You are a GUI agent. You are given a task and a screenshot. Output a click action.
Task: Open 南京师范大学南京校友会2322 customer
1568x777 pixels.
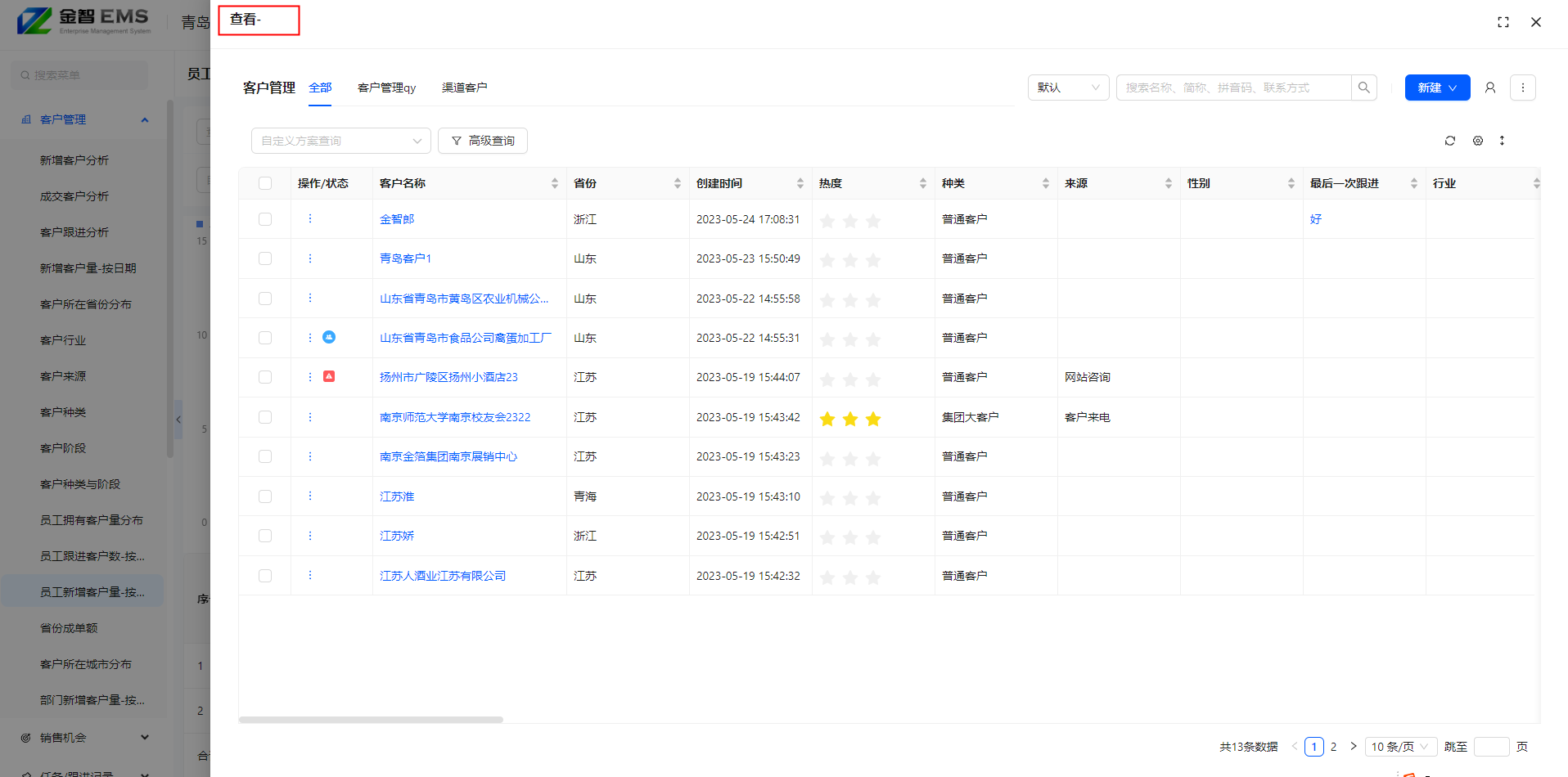(455, 417)
